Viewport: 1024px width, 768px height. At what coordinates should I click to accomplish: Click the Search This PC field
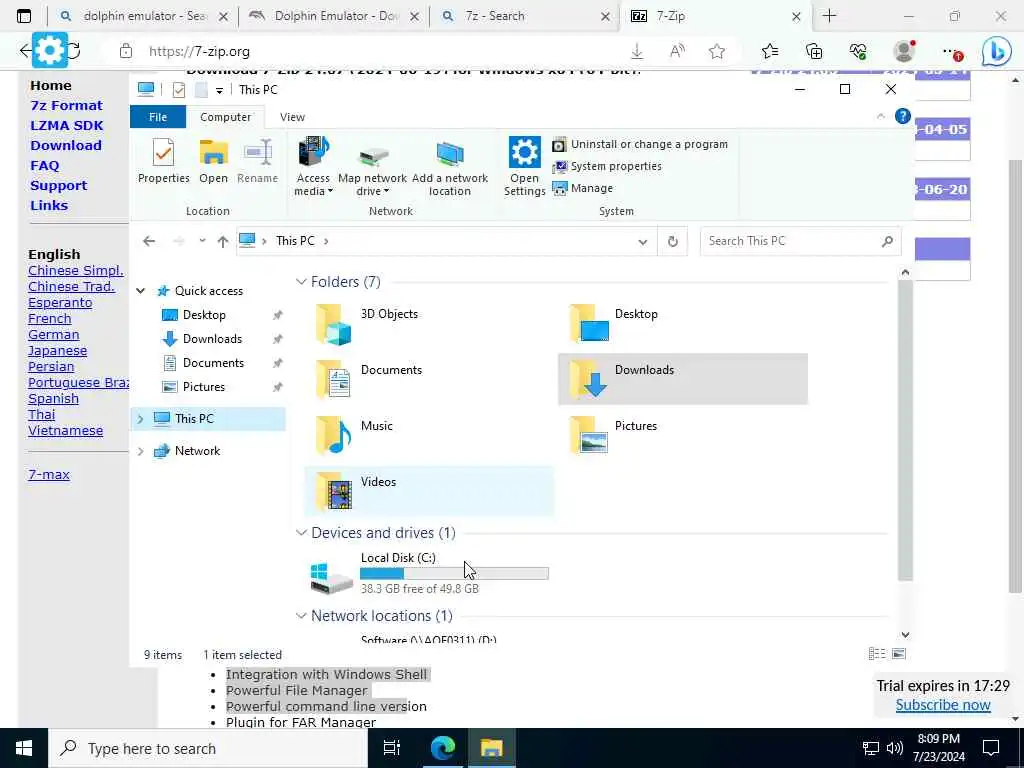[x=801, y=241]
